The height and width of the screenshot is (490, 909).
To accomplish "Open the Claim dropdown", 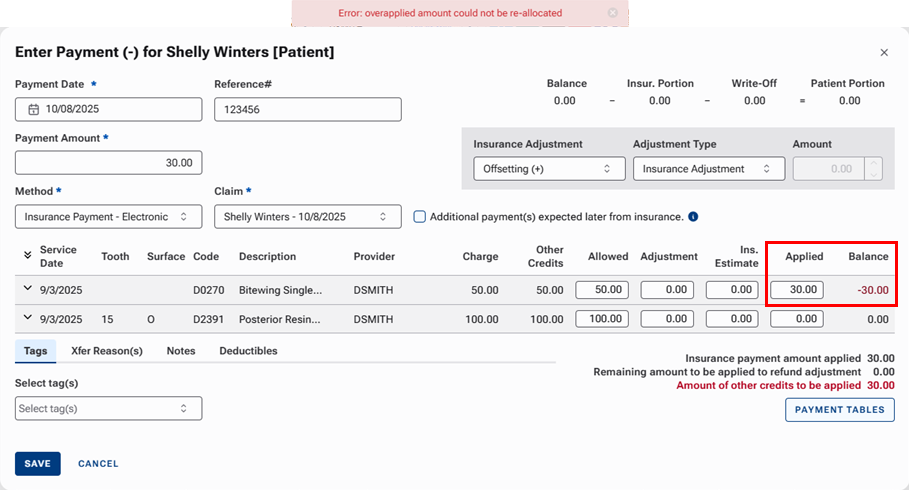I will click(x=307, y=216).
